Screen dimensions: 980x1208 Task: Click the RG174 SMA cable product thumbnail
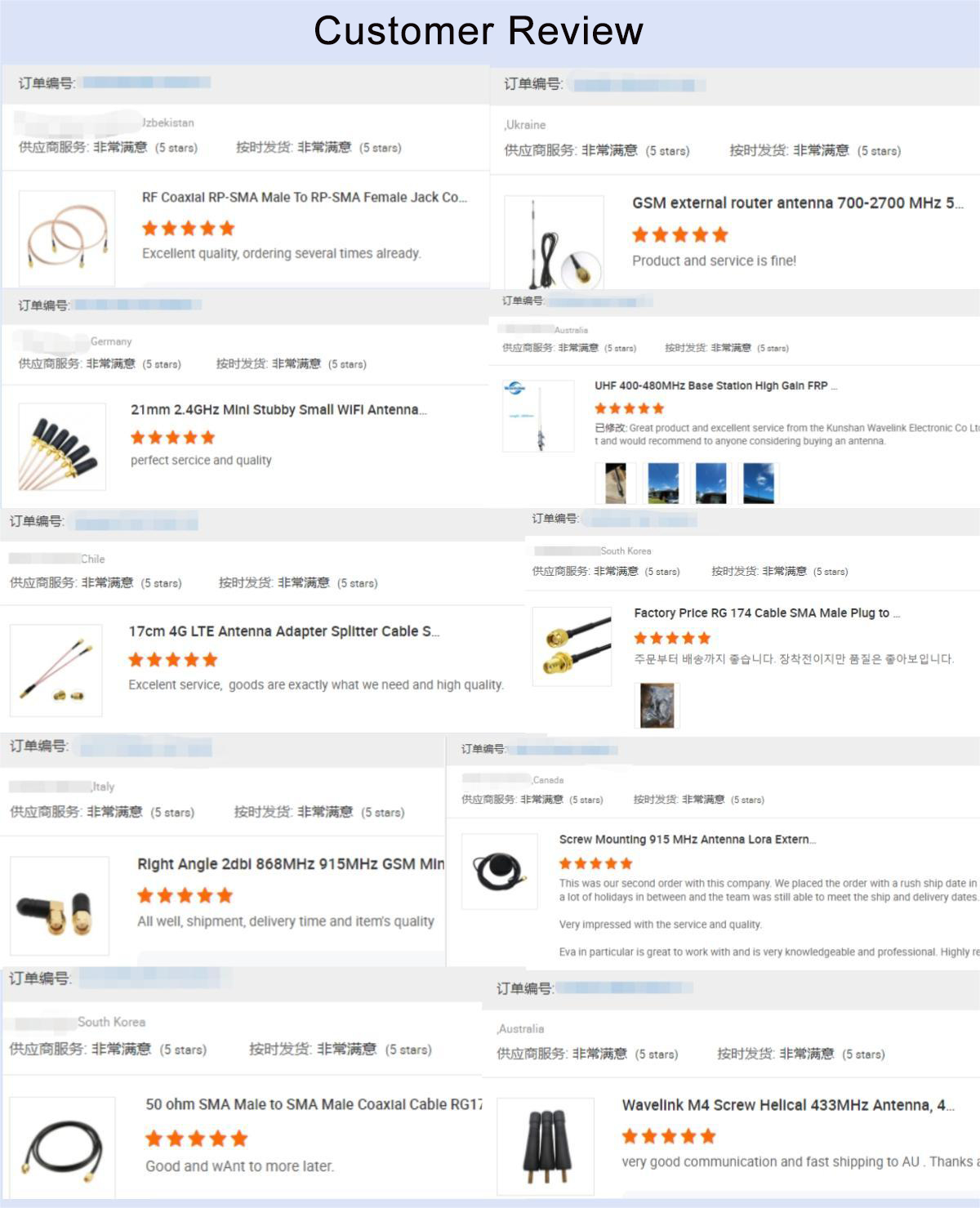click(x=572, y=646)
